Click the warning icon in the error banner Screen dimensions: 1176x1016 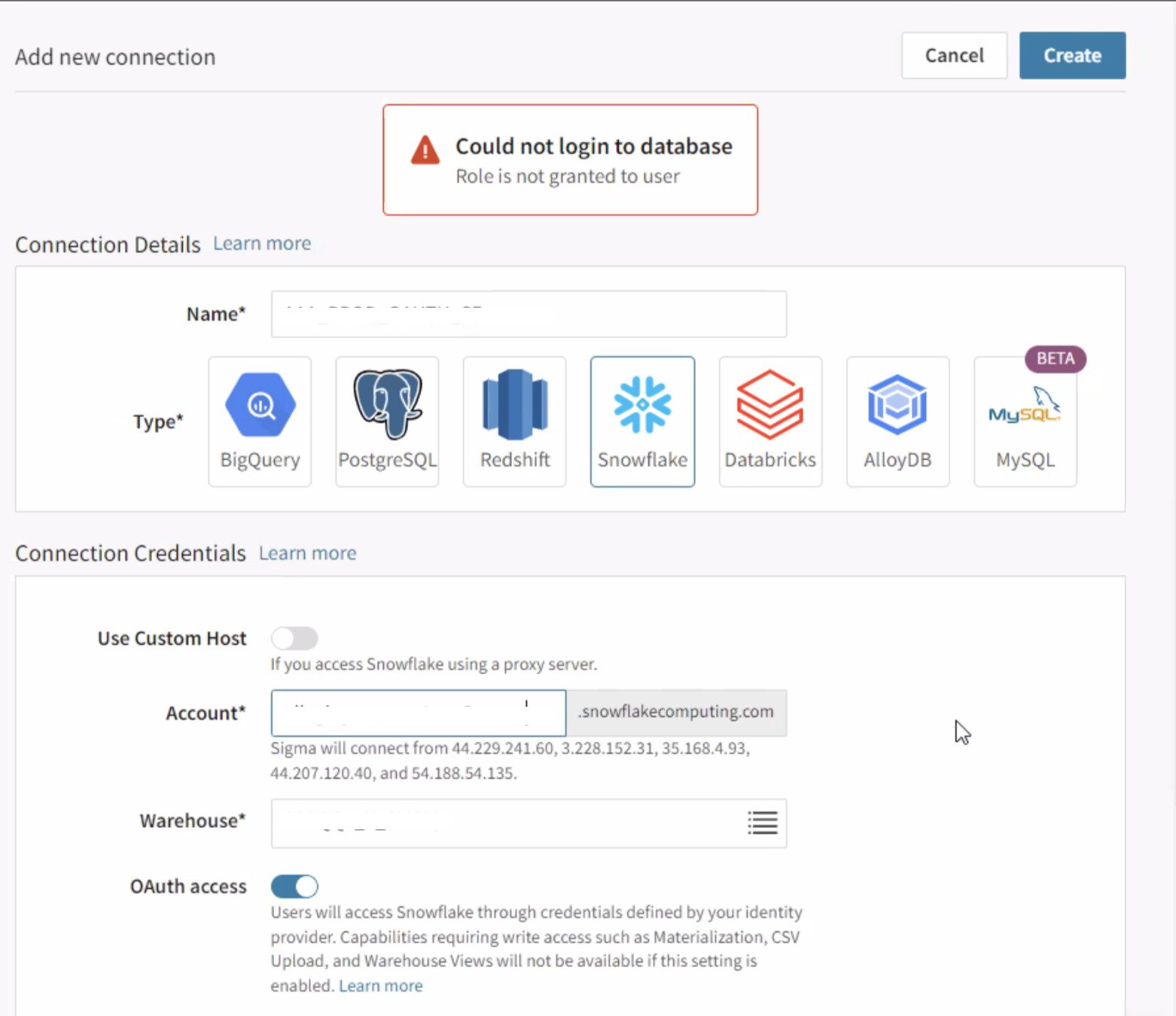(x=425, y=151)
